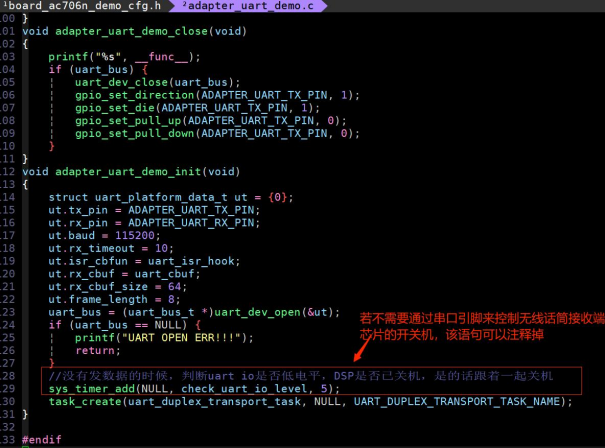Screen dimensions: 605x448
Task: Click the ut.rx_pin assignment line
Action: pos(154,223)
